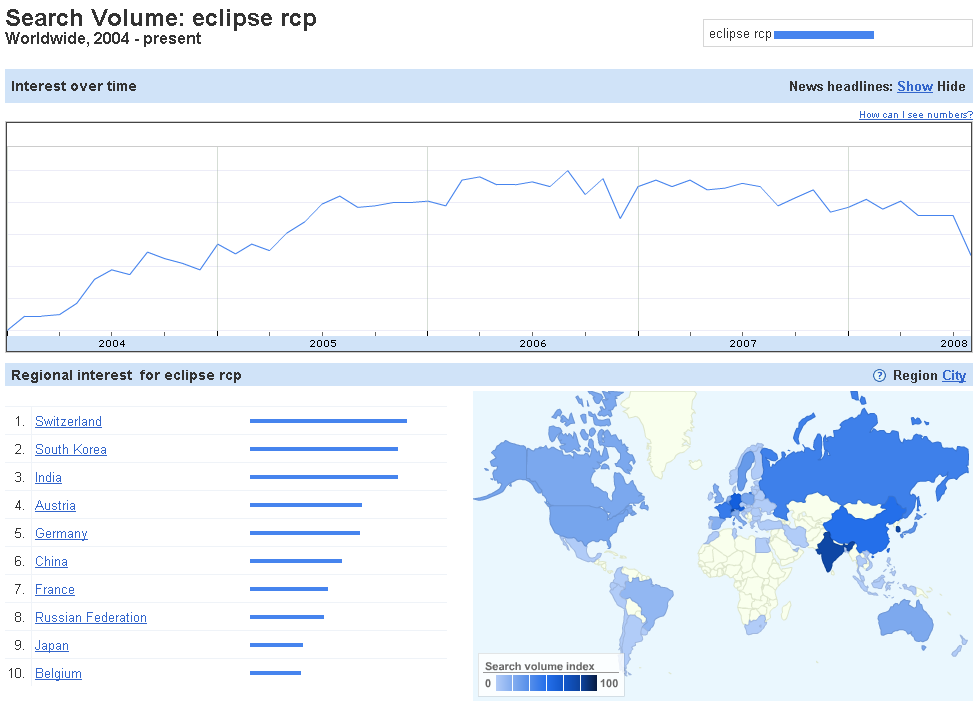Click the 'Search volume index' legend label

click(x=540, y=666)
